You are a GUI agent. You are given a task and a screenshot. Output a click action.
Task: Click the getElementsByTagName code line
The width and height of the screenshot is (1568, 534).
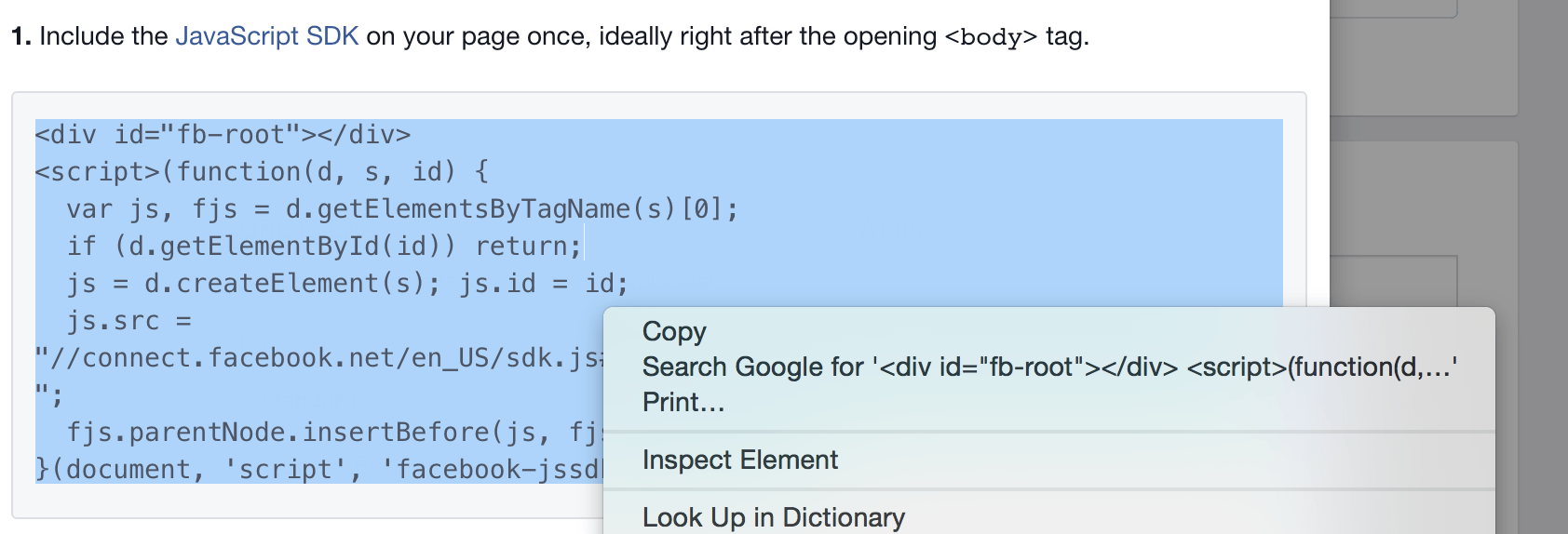402,209
